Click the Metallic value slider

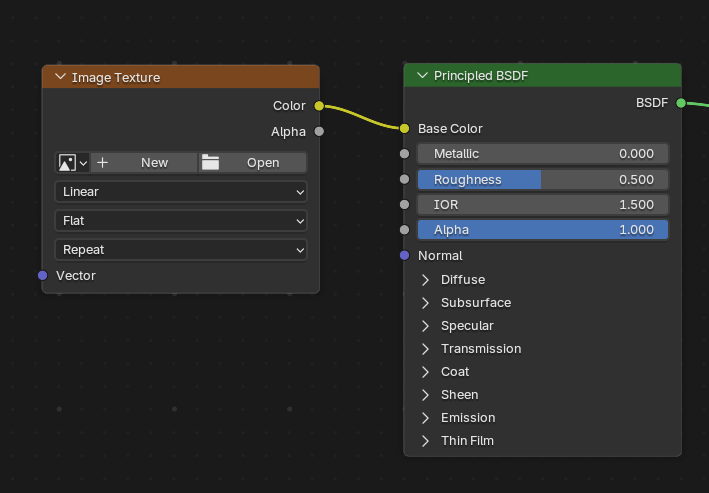pos(543,154)
